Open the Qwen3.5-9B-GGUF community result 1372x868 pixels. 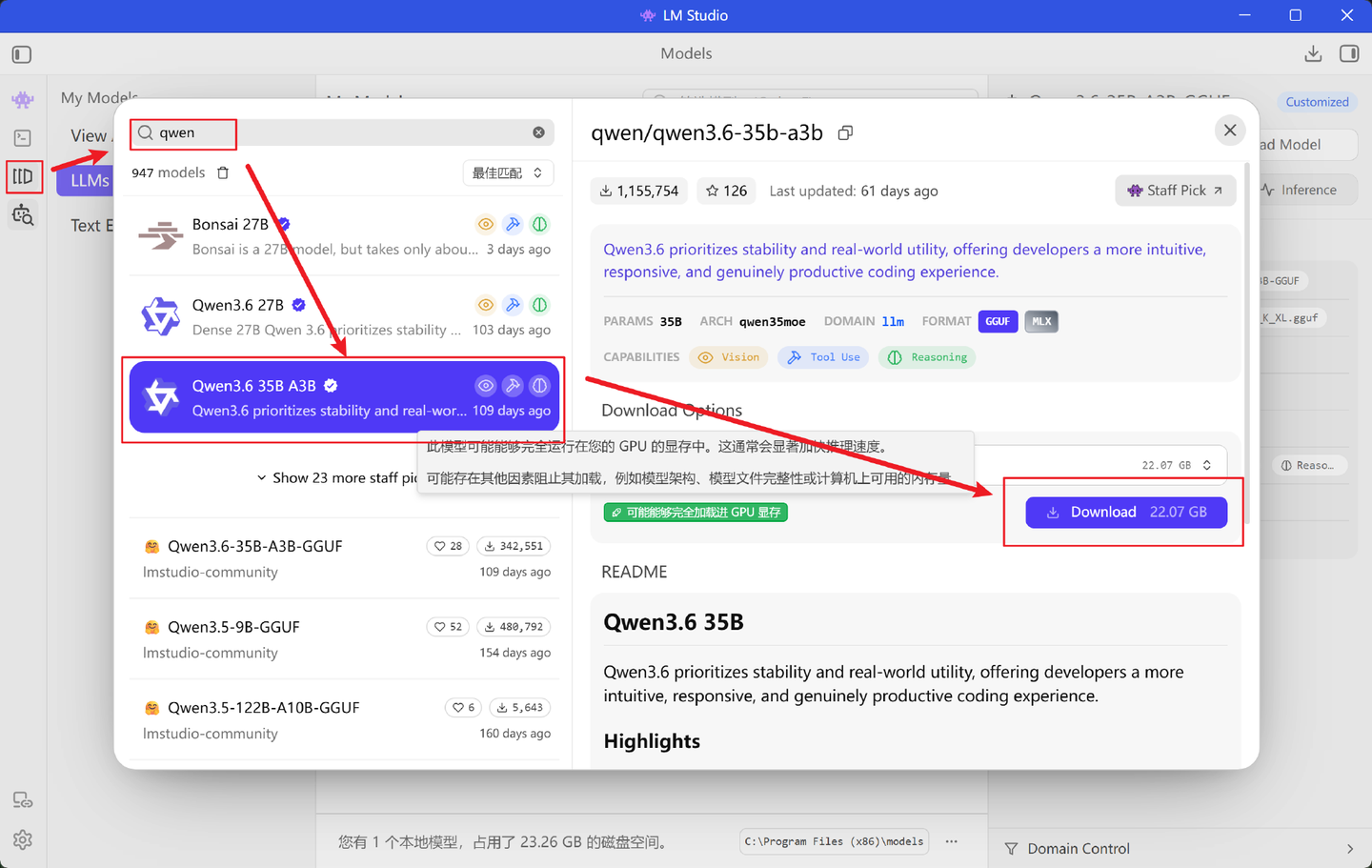[x=344, y=639]
